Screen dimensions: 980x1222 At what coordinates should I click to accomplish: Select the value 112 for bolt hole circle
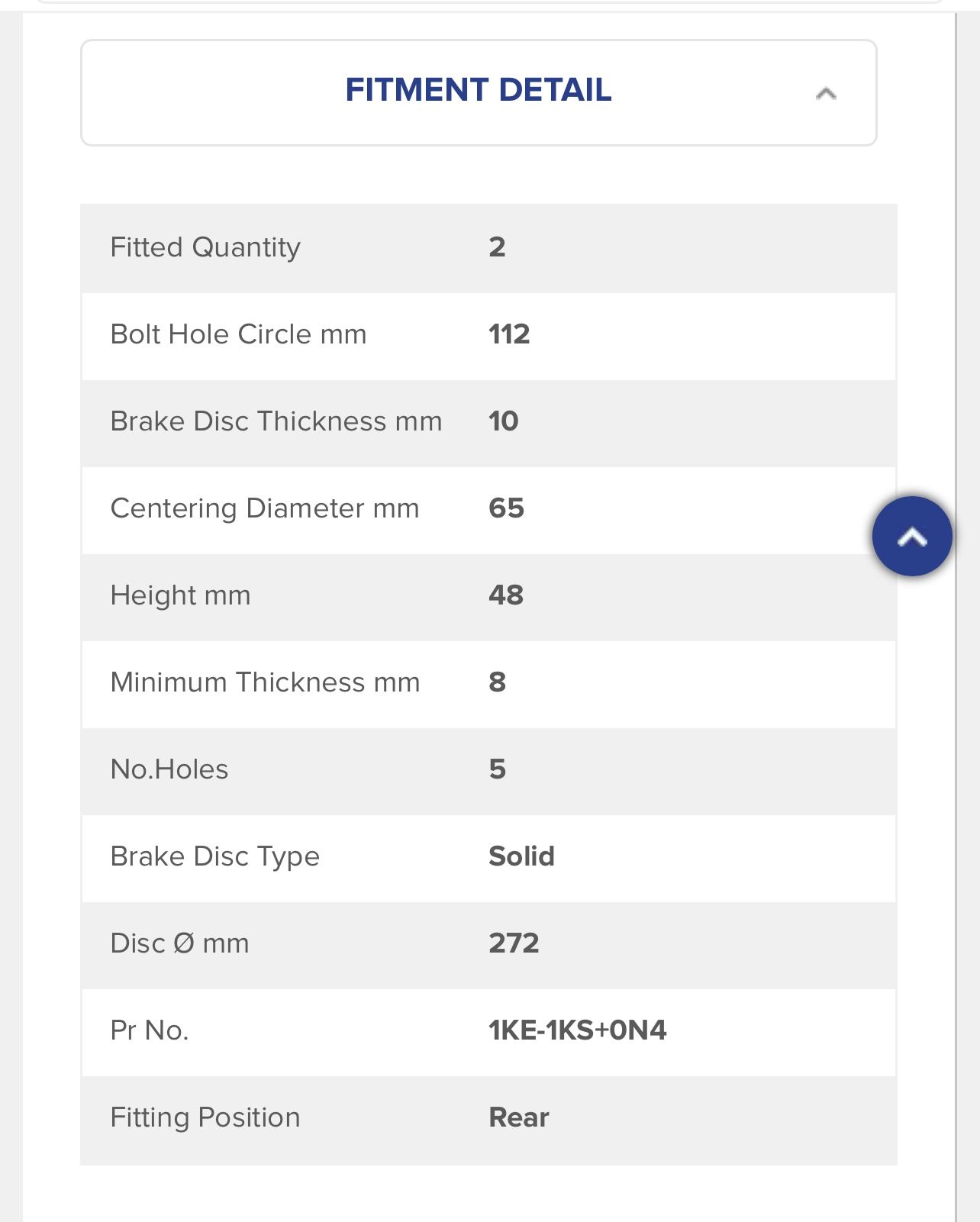point(509,334)
